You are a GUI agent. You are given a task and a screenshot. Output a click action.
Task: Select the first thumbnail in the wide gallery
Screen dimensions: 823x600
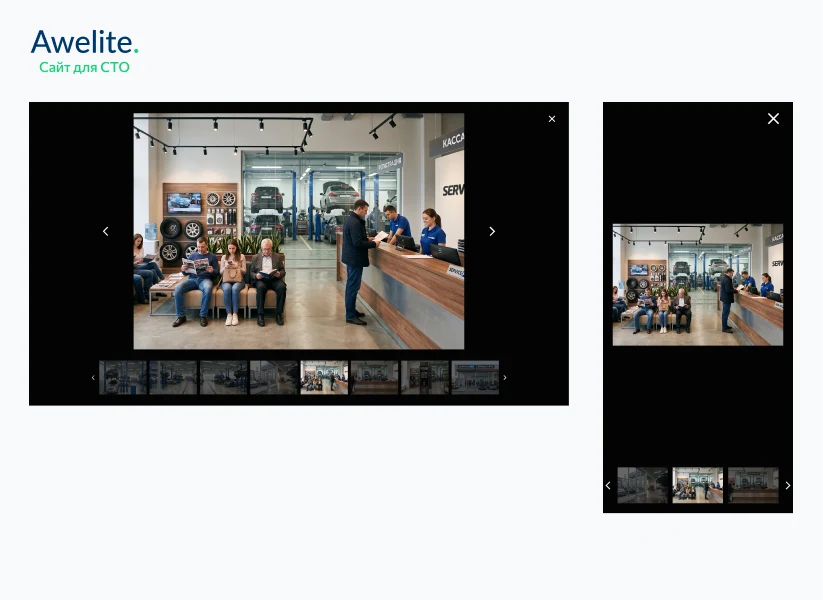coord(123,377)
